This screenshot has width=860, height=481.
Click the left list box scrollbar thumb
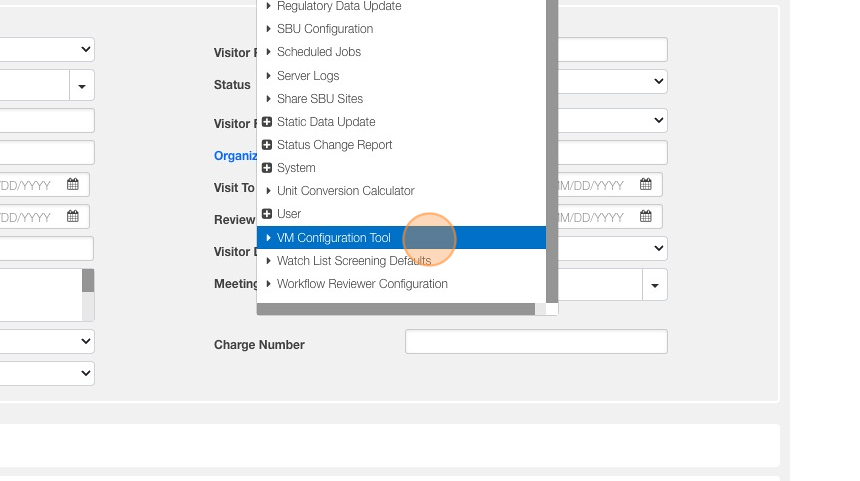[x=88, y=281]
